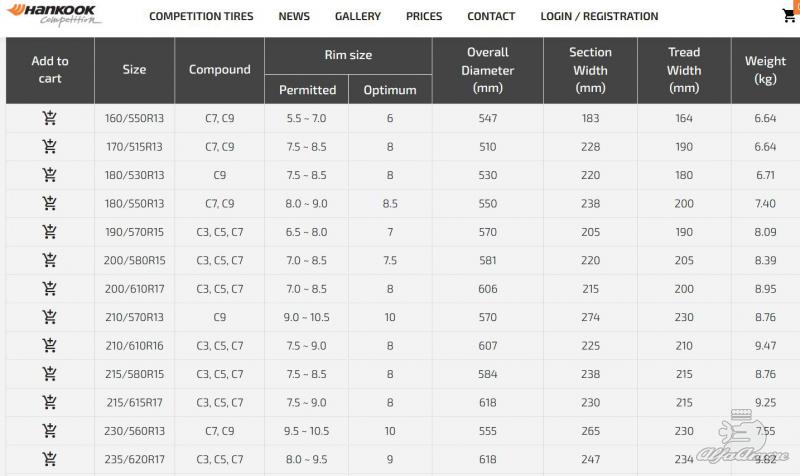Viewport: 800px width, 476px height.
Task: Add 180/550R13 tire to cart
Action: coord(49,203)
